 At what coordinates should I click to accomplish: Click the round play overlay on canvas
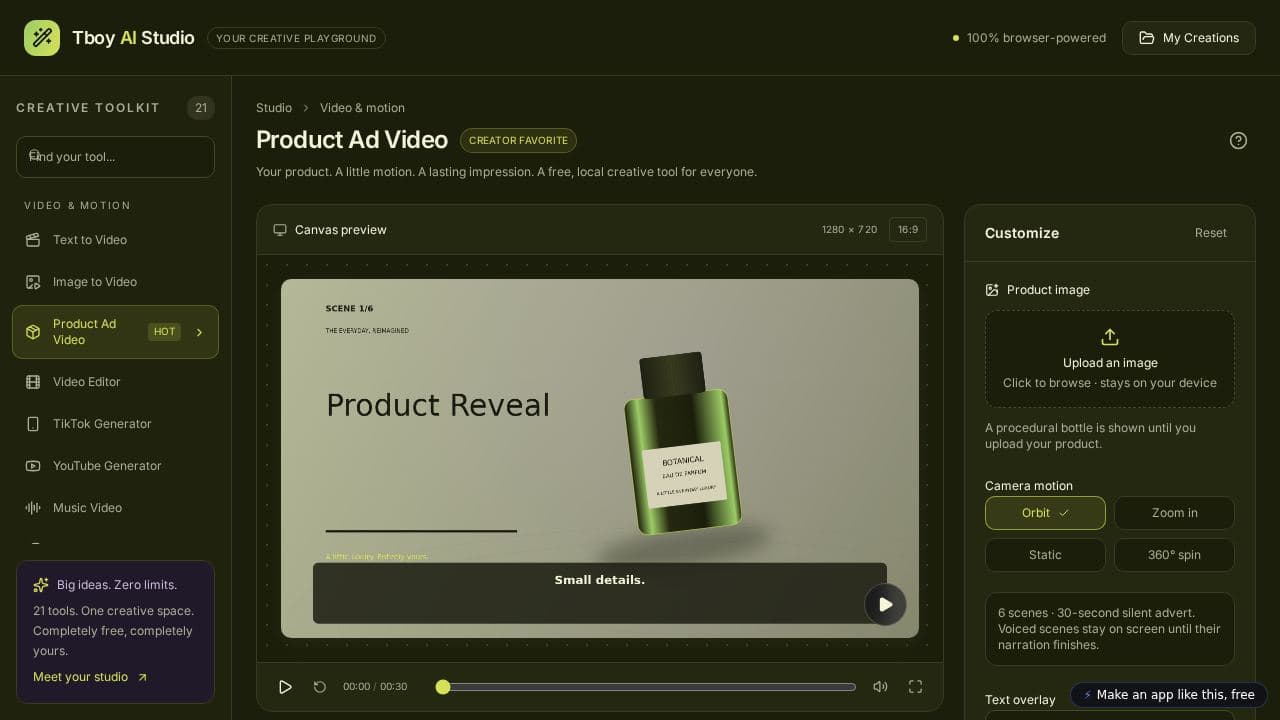click(885, 604)
